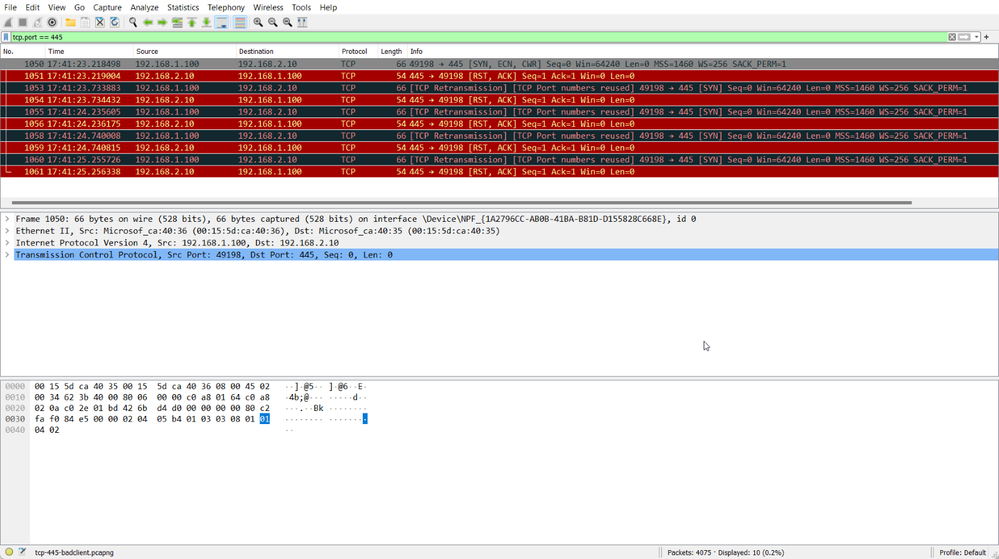
Task: Restart the current capture
Action: point(38,22)
